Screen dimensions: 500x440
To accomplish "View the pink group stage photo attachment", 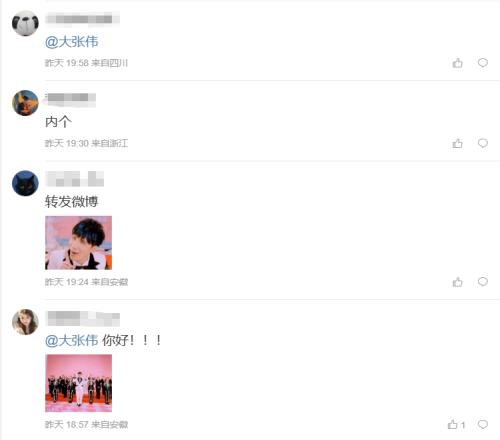I will coord(79,383).
